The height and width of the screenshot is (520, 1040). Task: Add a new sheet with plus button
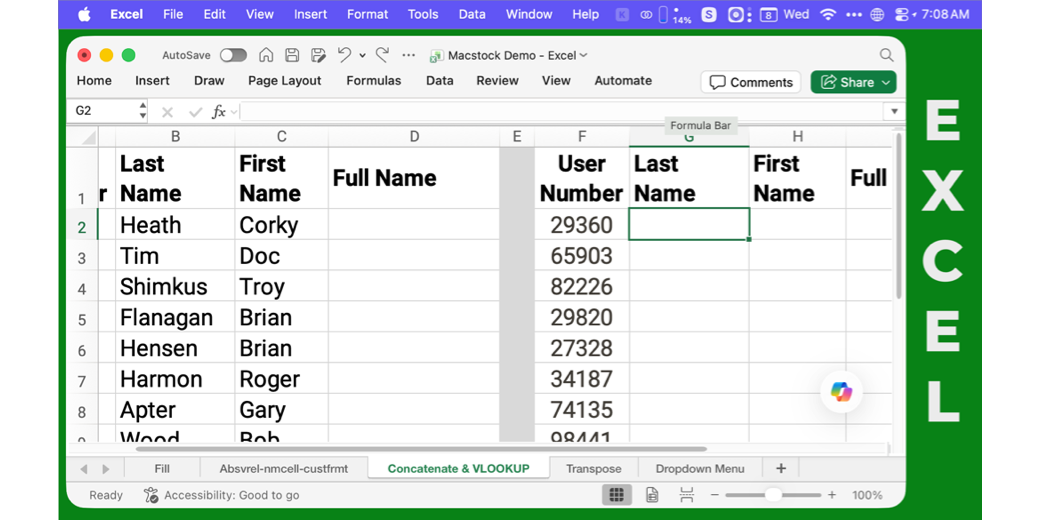coord(781,468)
